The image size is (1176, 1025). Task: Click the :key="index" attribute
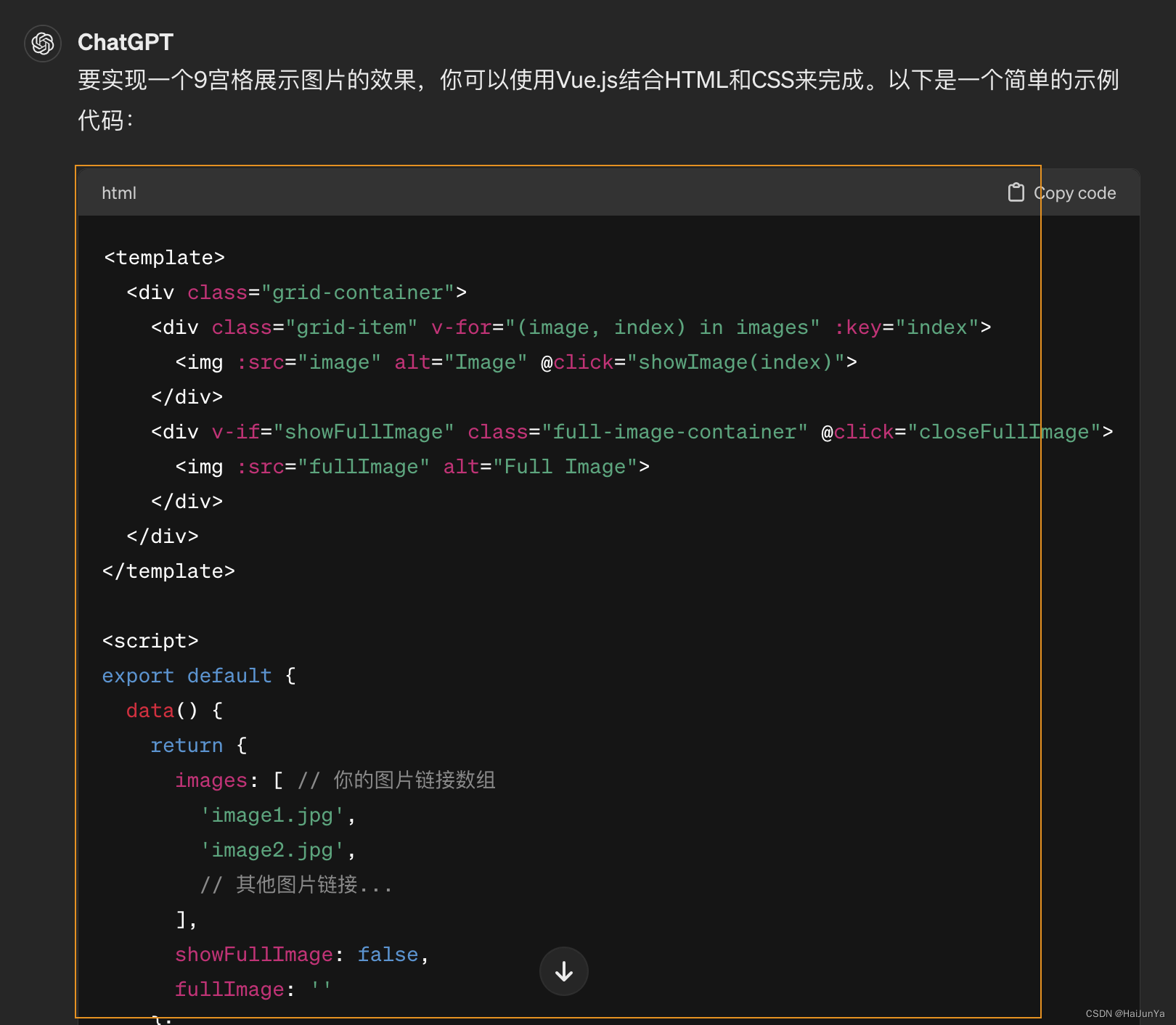tap(907, 327)
